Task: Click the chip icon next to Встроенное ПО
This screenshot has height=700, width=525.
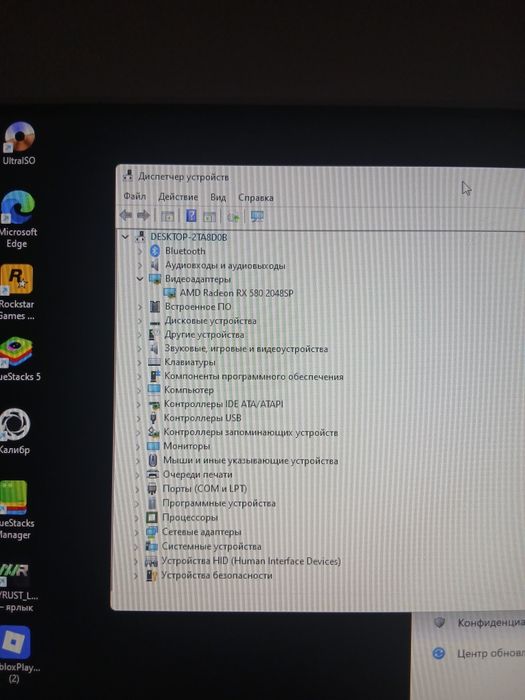Action: (154, 307)
